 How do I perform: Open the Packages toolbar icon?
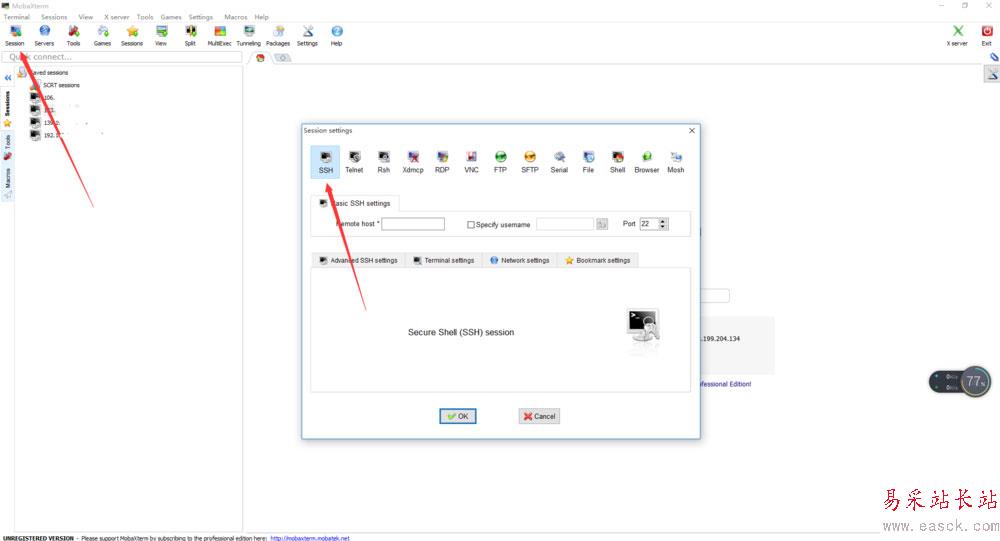tap(278, 36)
